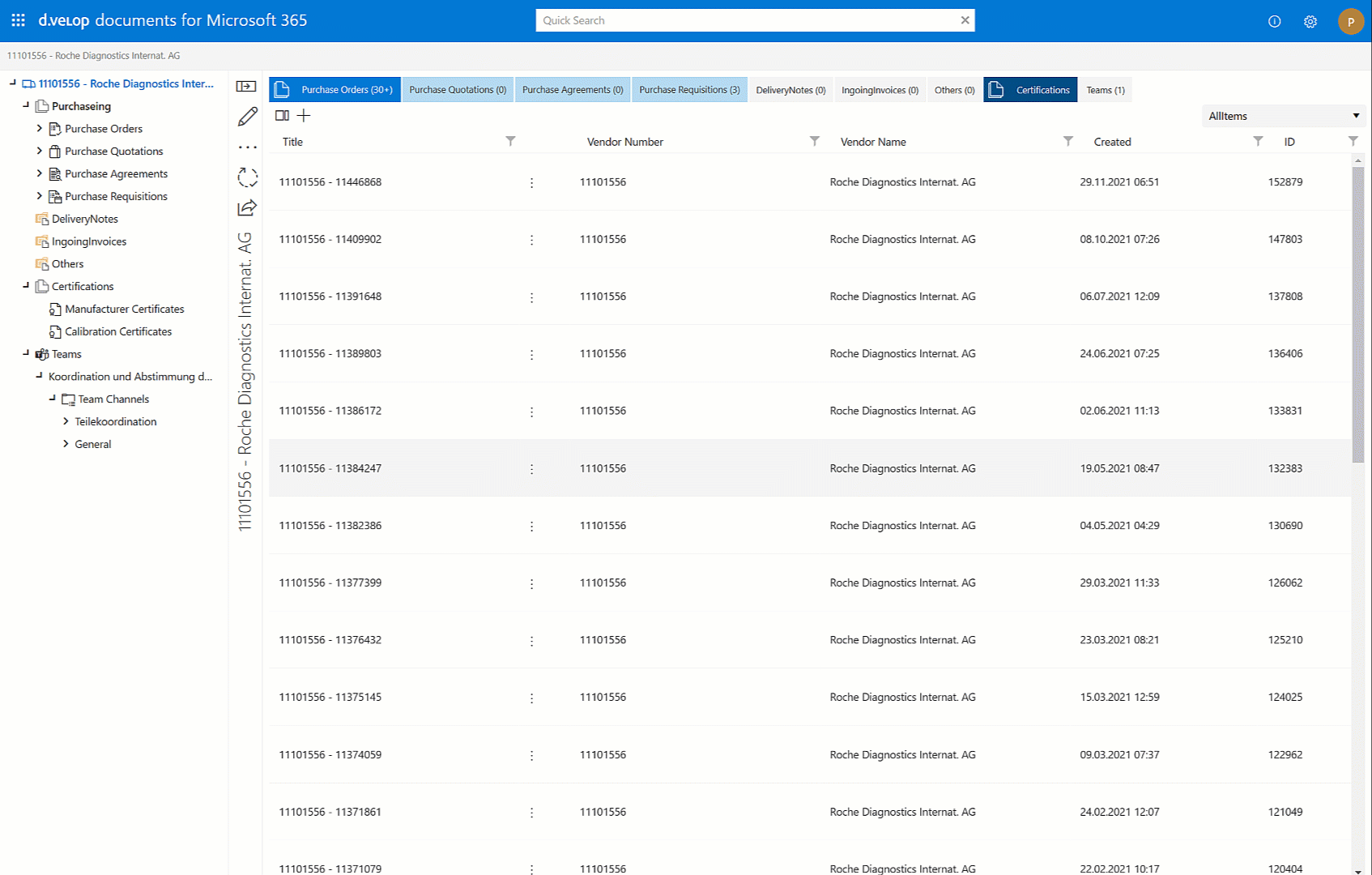
Task: Click the pencil edit icon
Action: (x=247, y=117)
